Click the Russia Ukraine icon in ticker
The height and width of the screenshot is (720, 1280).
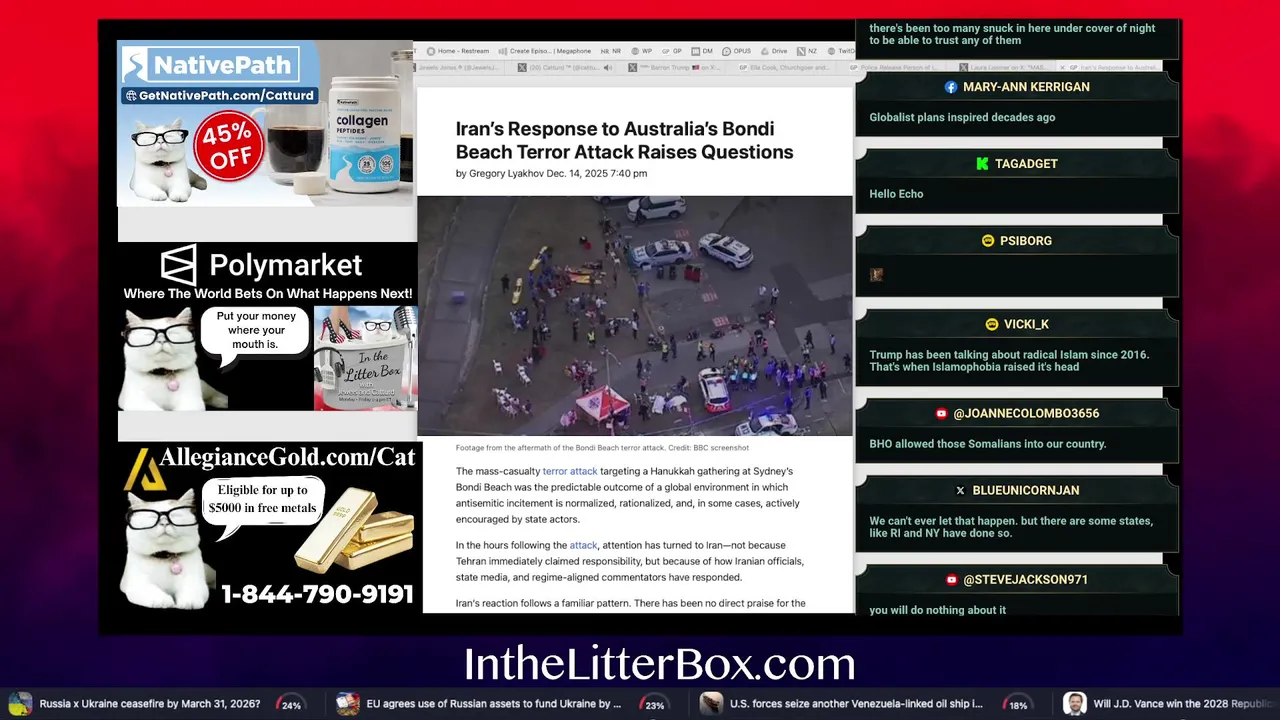pyautogui.click(x=20, y=704)
